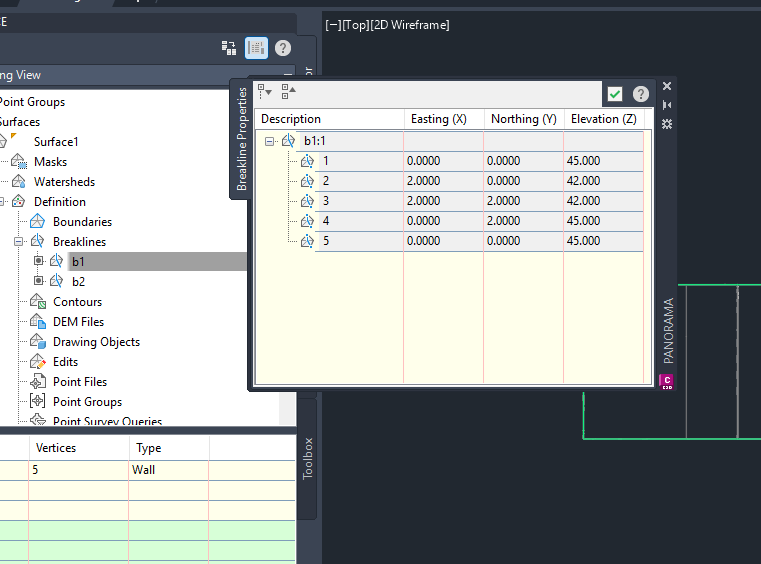Open the [-] viewport controls menu

tap(333, 25)
